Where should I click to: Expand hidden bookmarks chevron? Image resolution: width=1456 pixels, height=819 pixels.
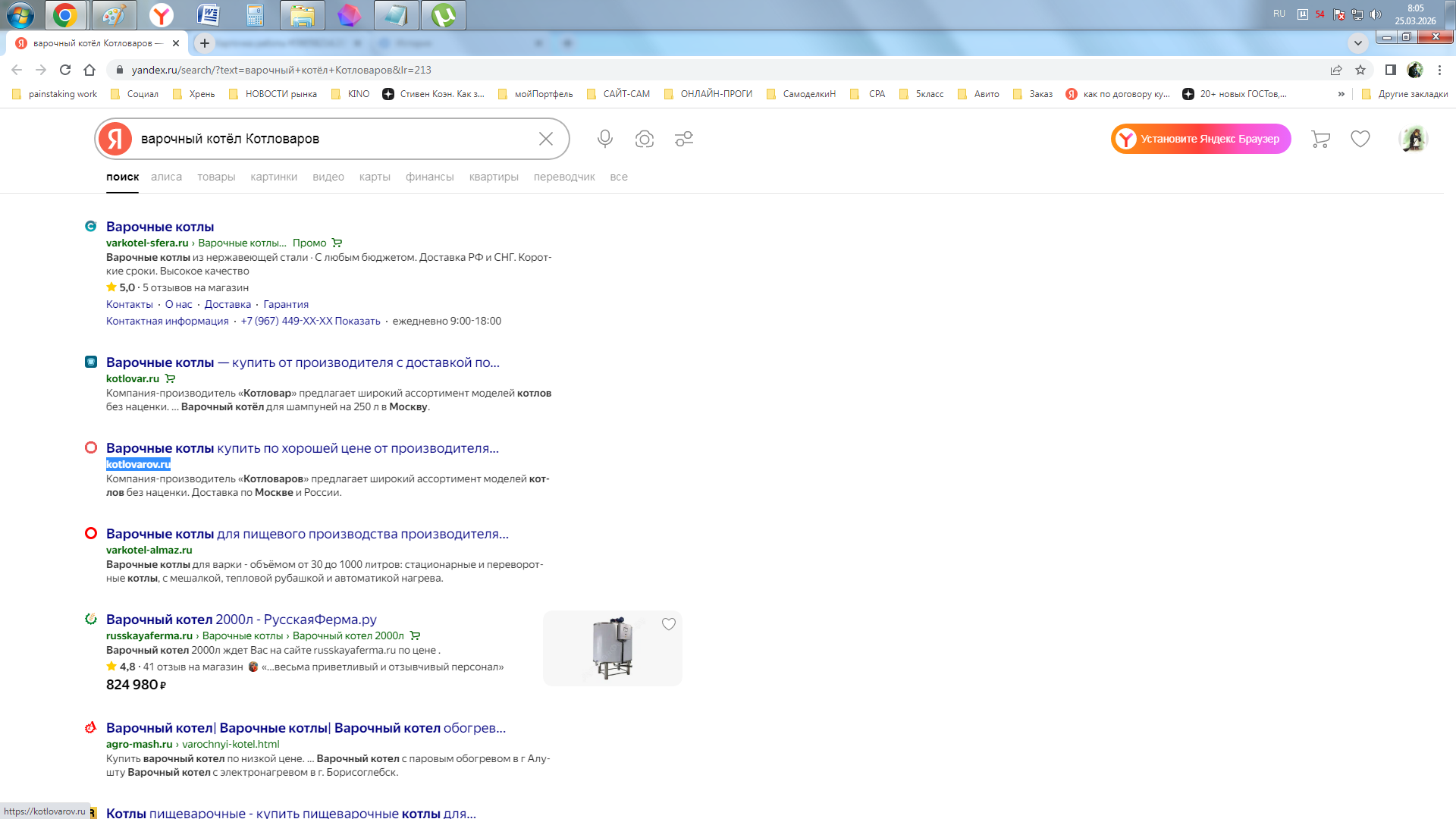click(x=1341, y=94)
